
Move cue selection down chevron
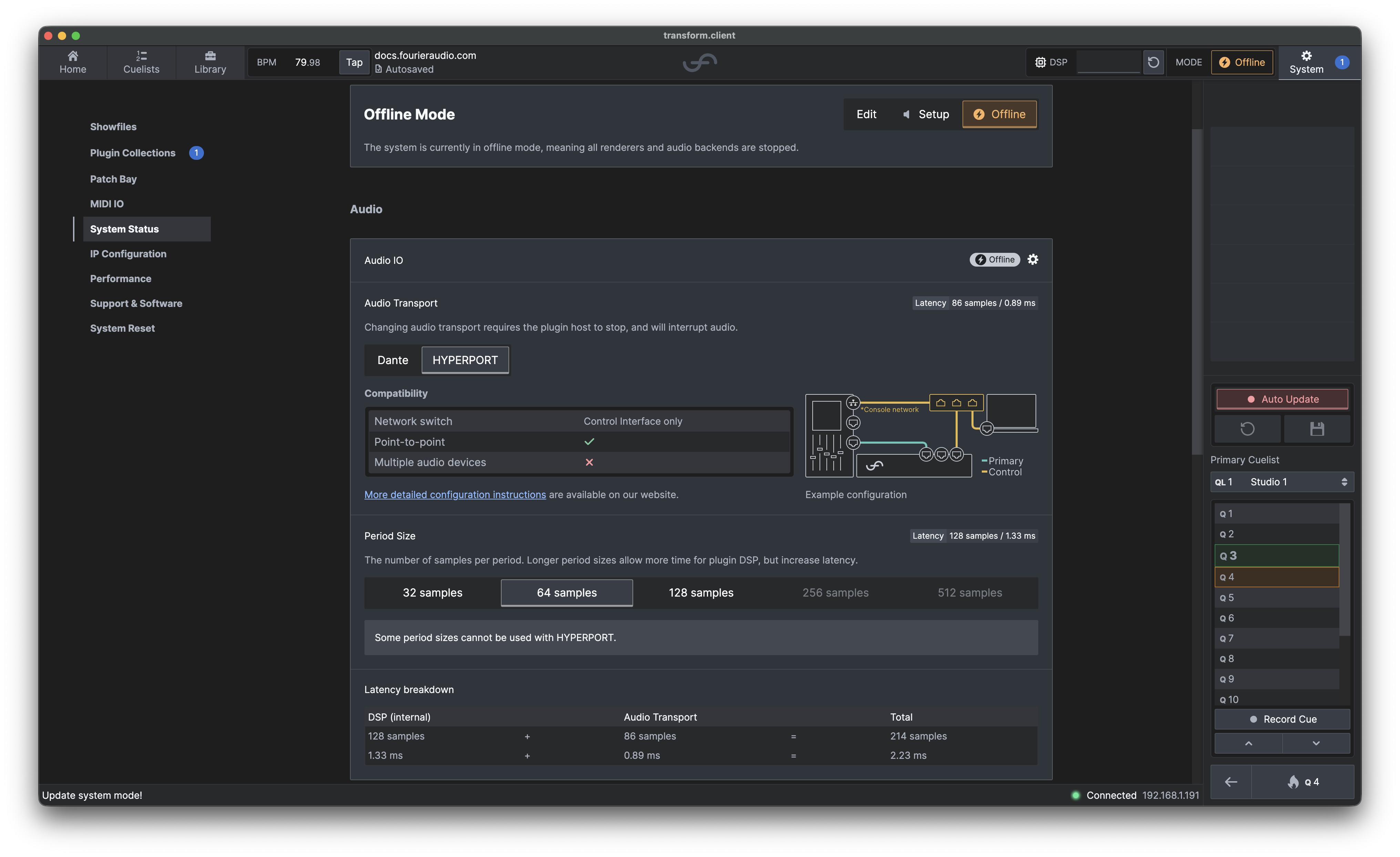pos(1316,743)
